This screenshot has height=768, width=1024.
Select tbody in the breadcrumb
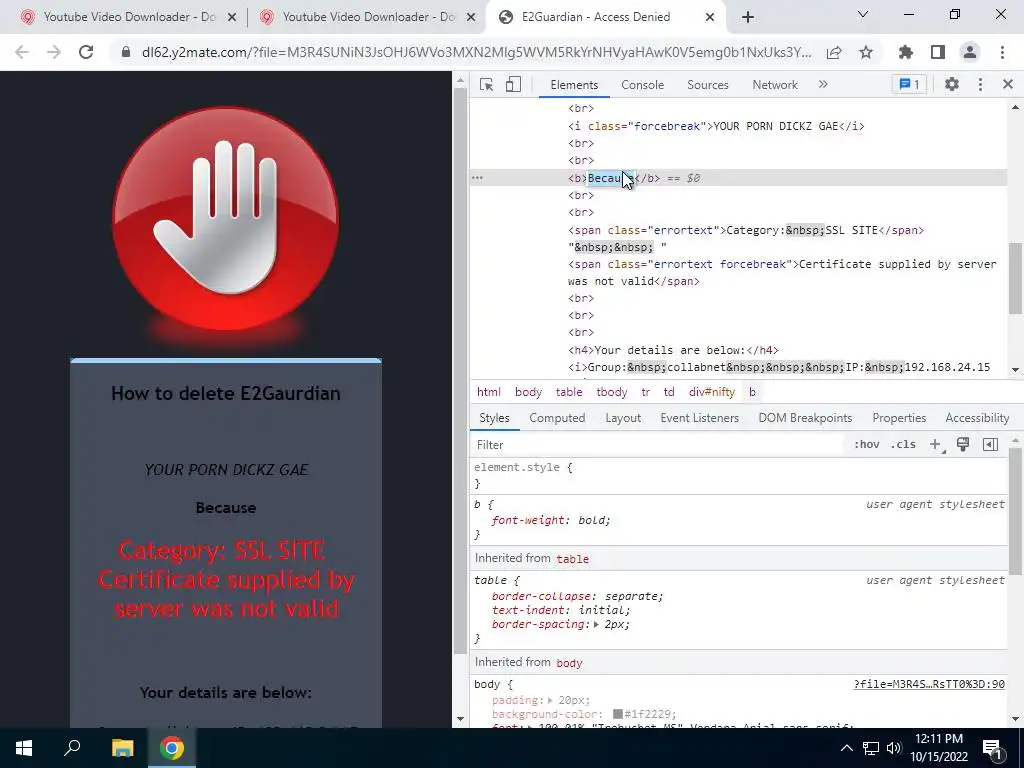[x=611, y=392]
